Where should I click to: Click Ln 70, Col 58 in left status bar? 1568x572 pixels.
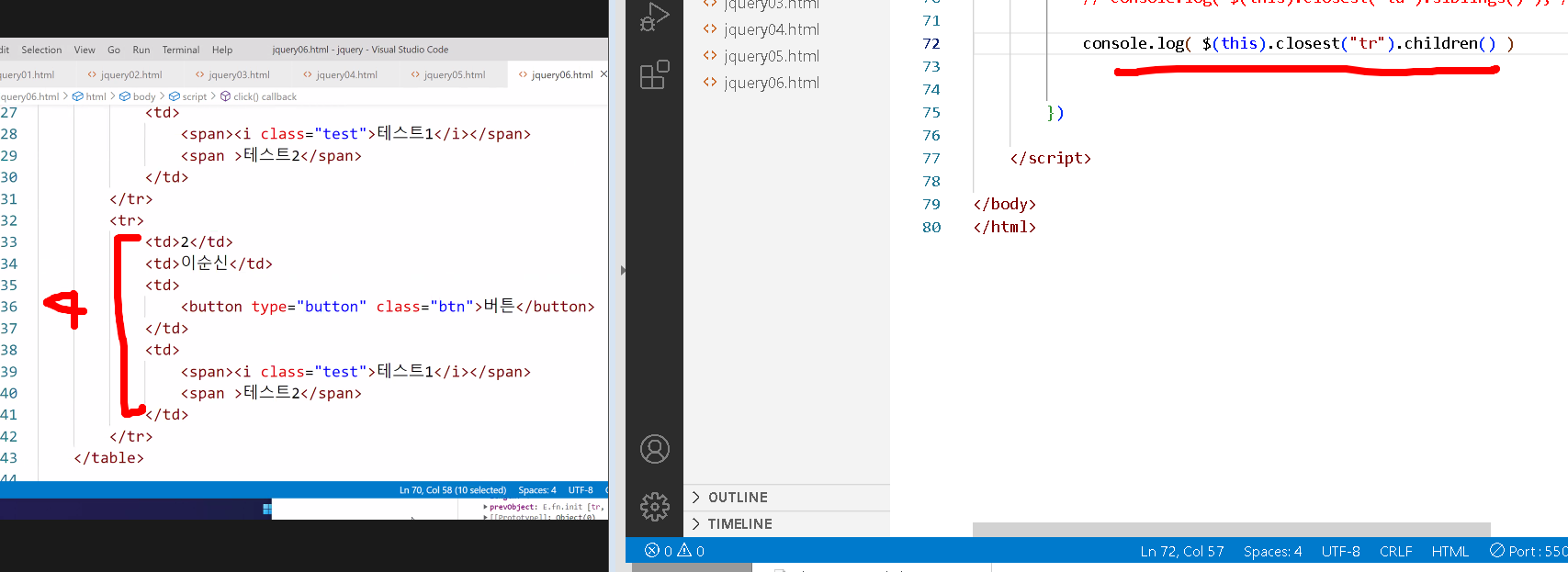pos(452,490)
